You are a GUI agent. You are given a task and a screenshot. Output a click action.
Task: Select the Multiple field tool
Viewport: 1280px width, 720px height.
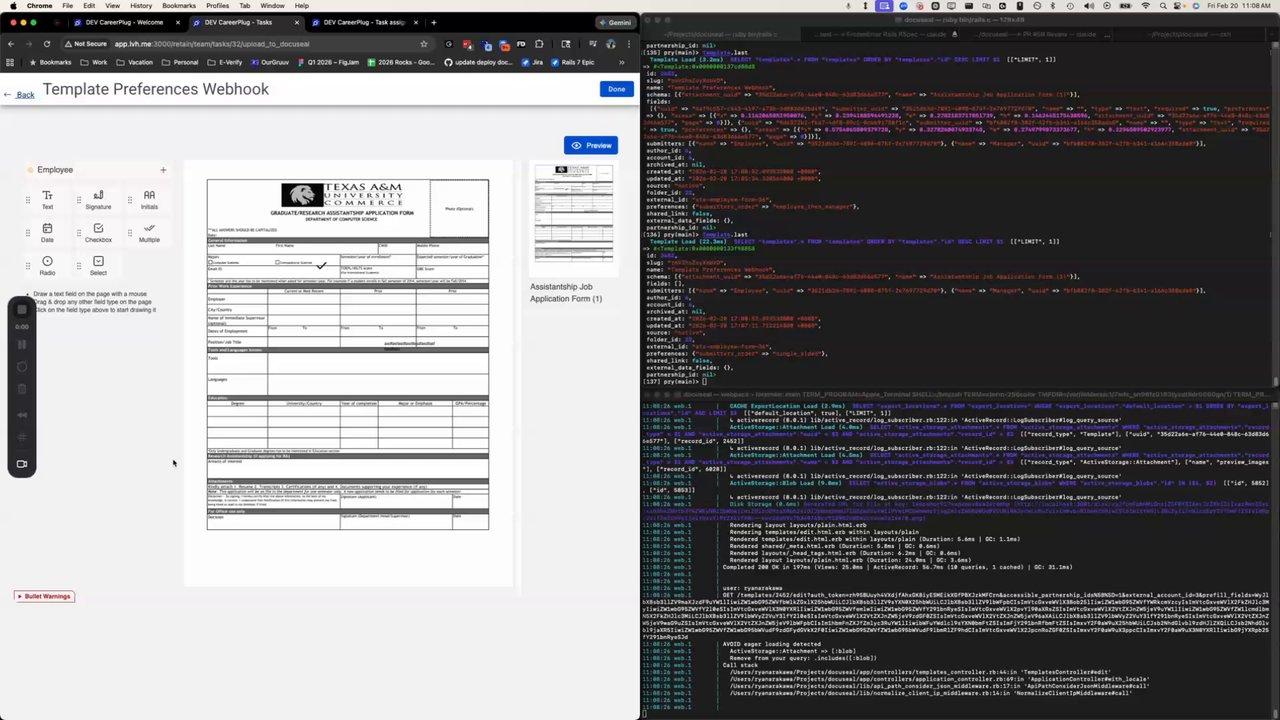pyautogui.click(x=149, y=232)
